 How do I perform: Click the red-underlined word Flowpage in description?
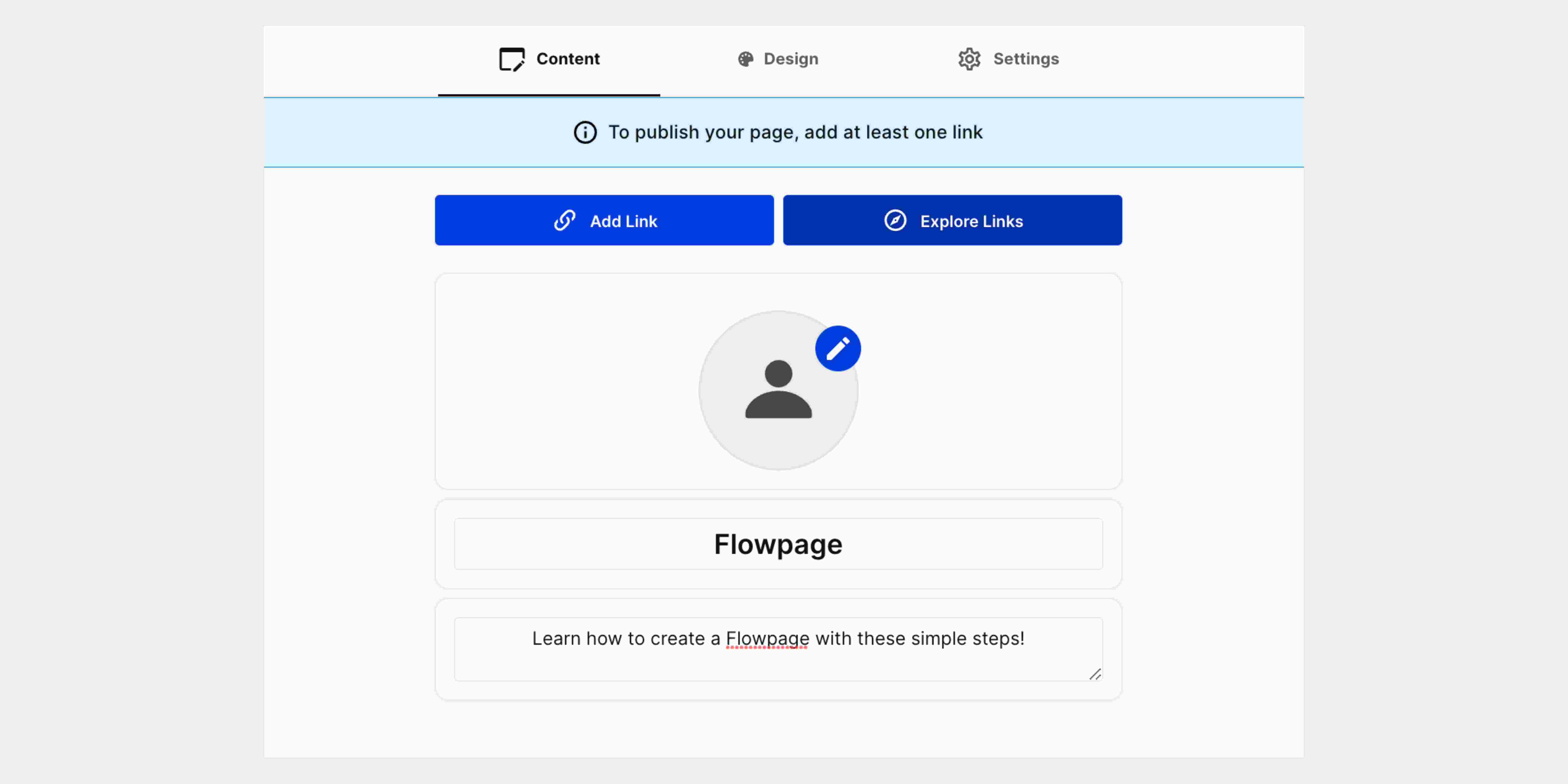(766, 639)
